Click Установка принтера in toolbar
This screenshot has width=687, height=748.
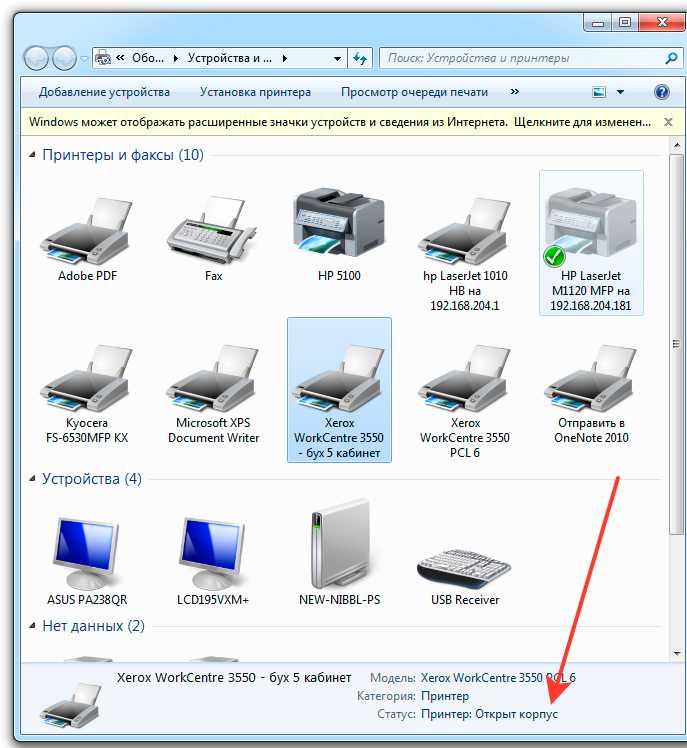point(255,92)
